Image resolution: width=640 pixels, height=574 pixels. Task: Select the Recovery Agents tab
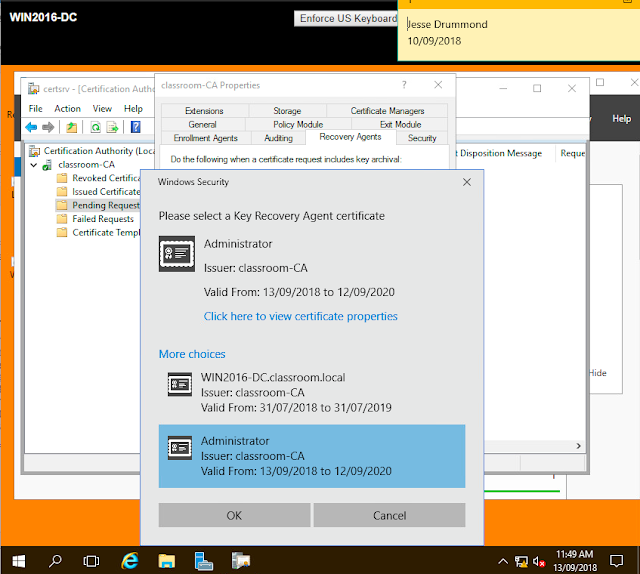[x=350, y=137]
